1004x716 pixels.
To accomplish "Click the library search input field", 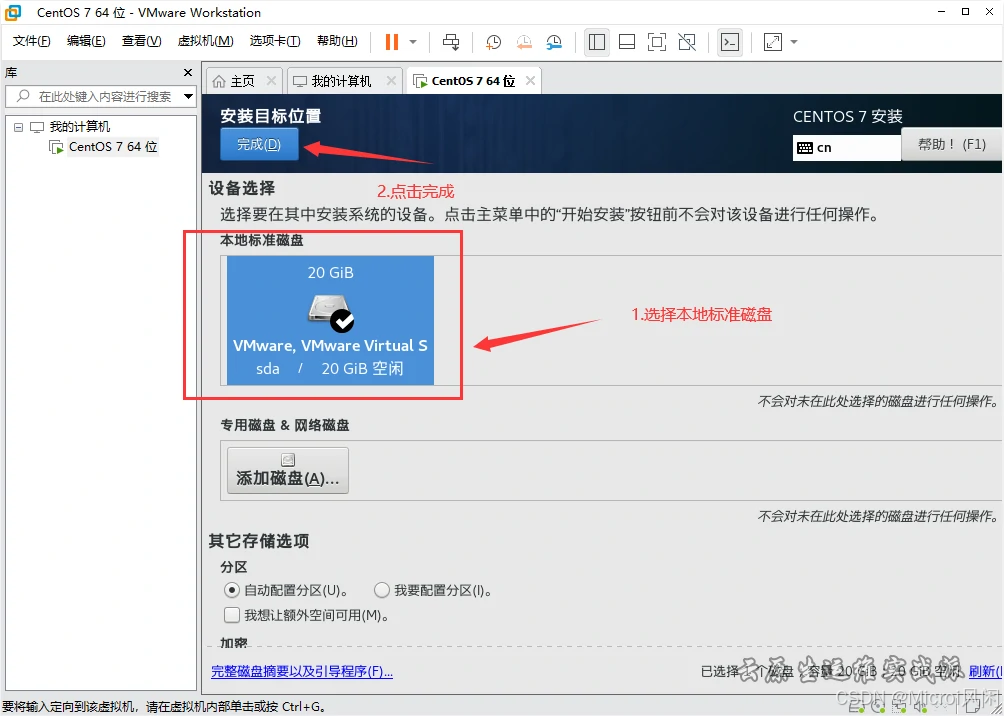I will (x=94, y=97).
